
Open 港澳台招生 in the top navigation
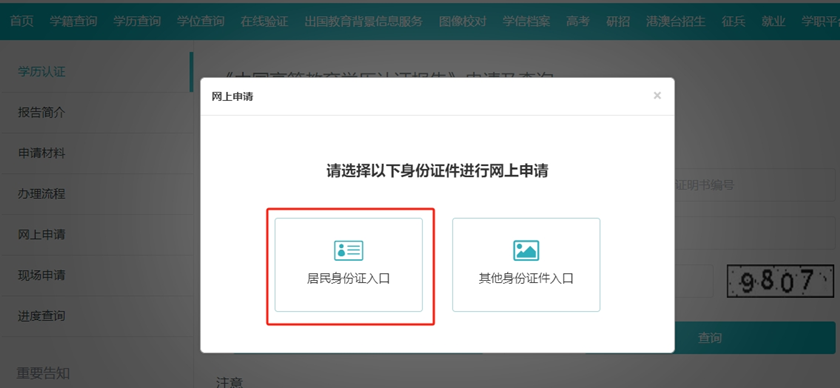[x=676, y=21]
